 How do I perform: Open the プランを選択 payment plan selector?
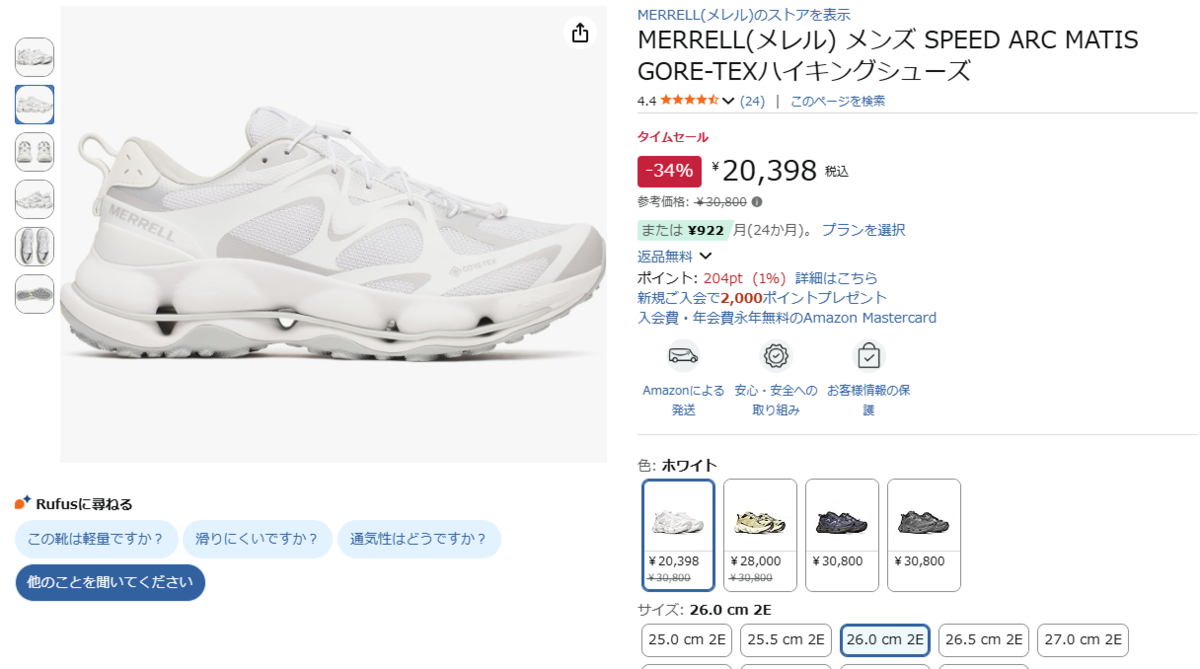(863, 230)
